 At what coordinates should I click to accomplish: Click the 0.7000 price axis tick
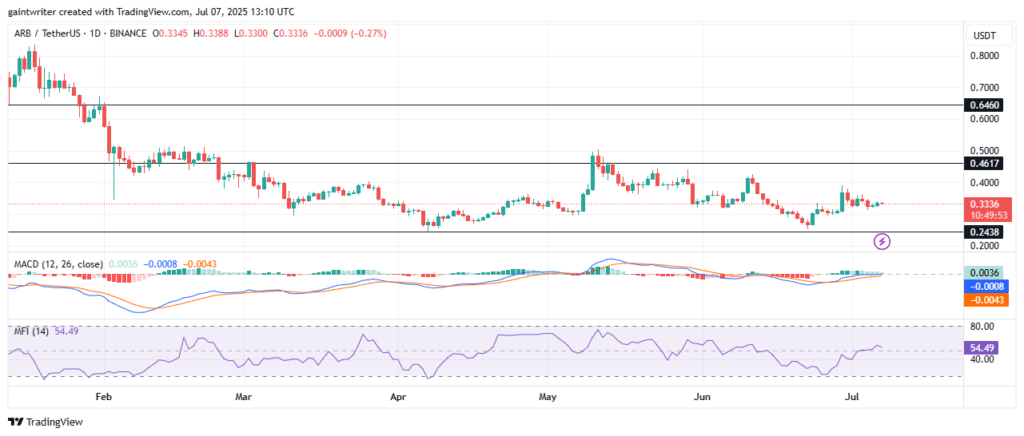(983, 87)
